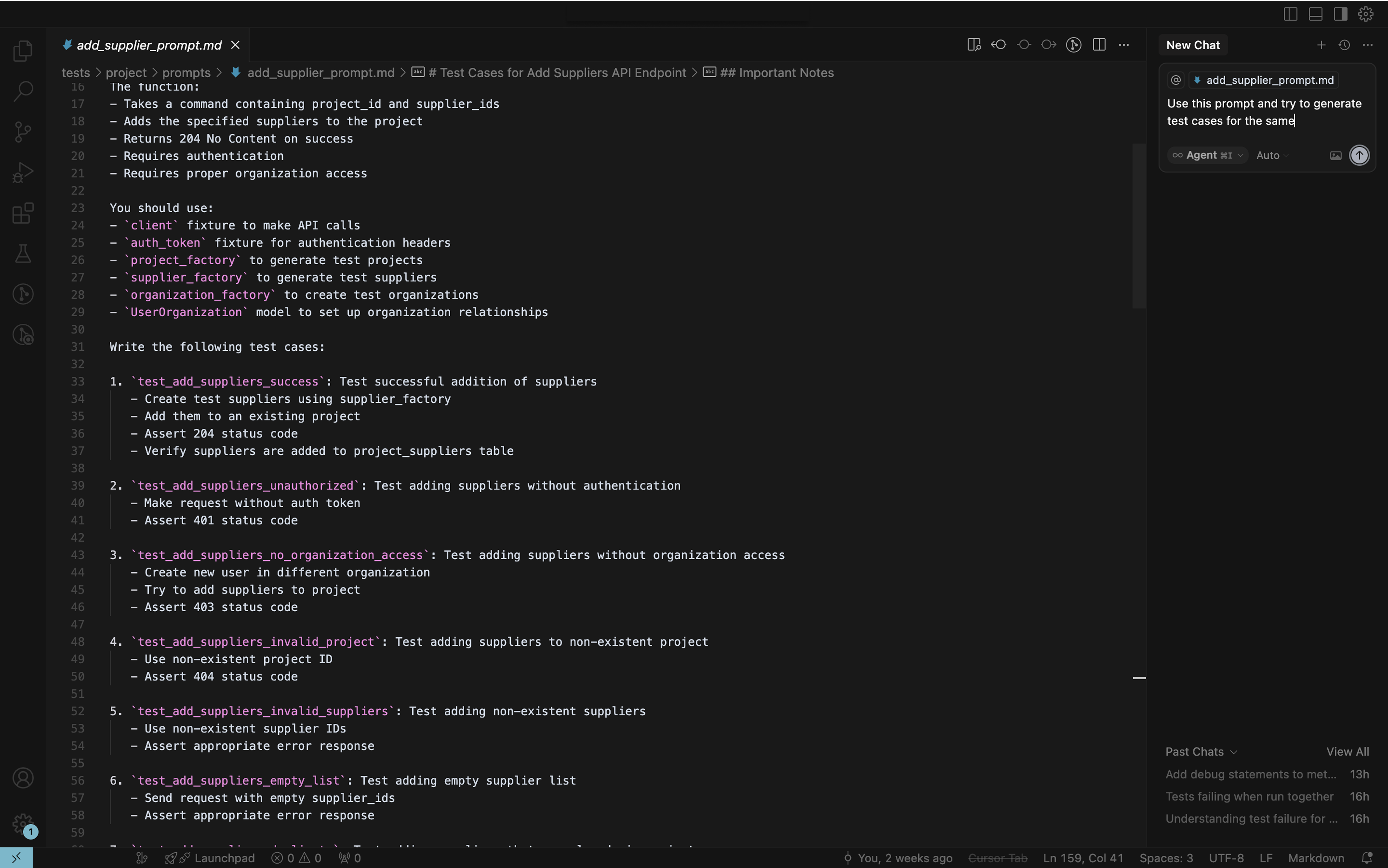Open the GitLens Inspect icon in activity bar
Image resolution: width=1388 pixels, height=868 pixels.
23,335
